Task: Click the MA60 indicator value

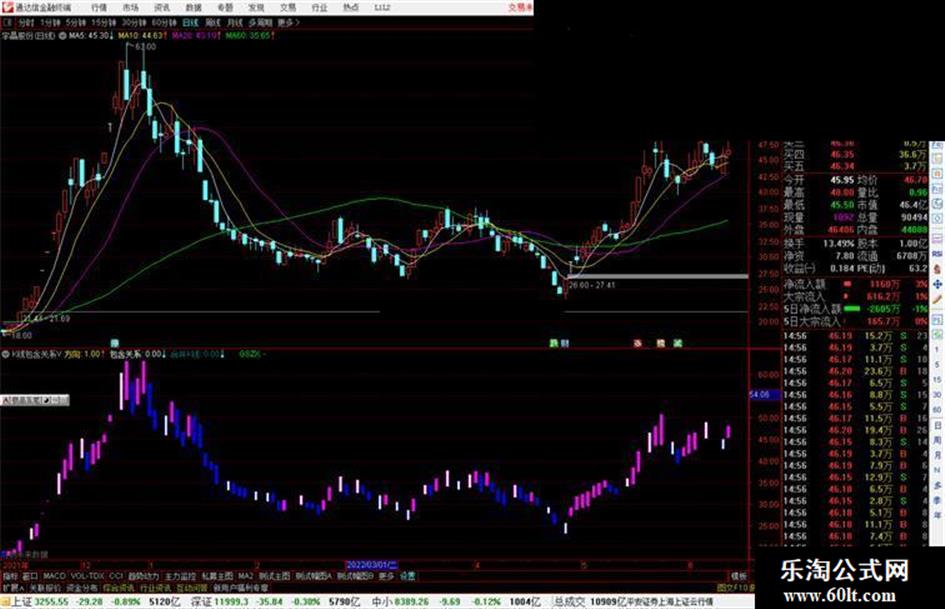Action: point(251,36)
